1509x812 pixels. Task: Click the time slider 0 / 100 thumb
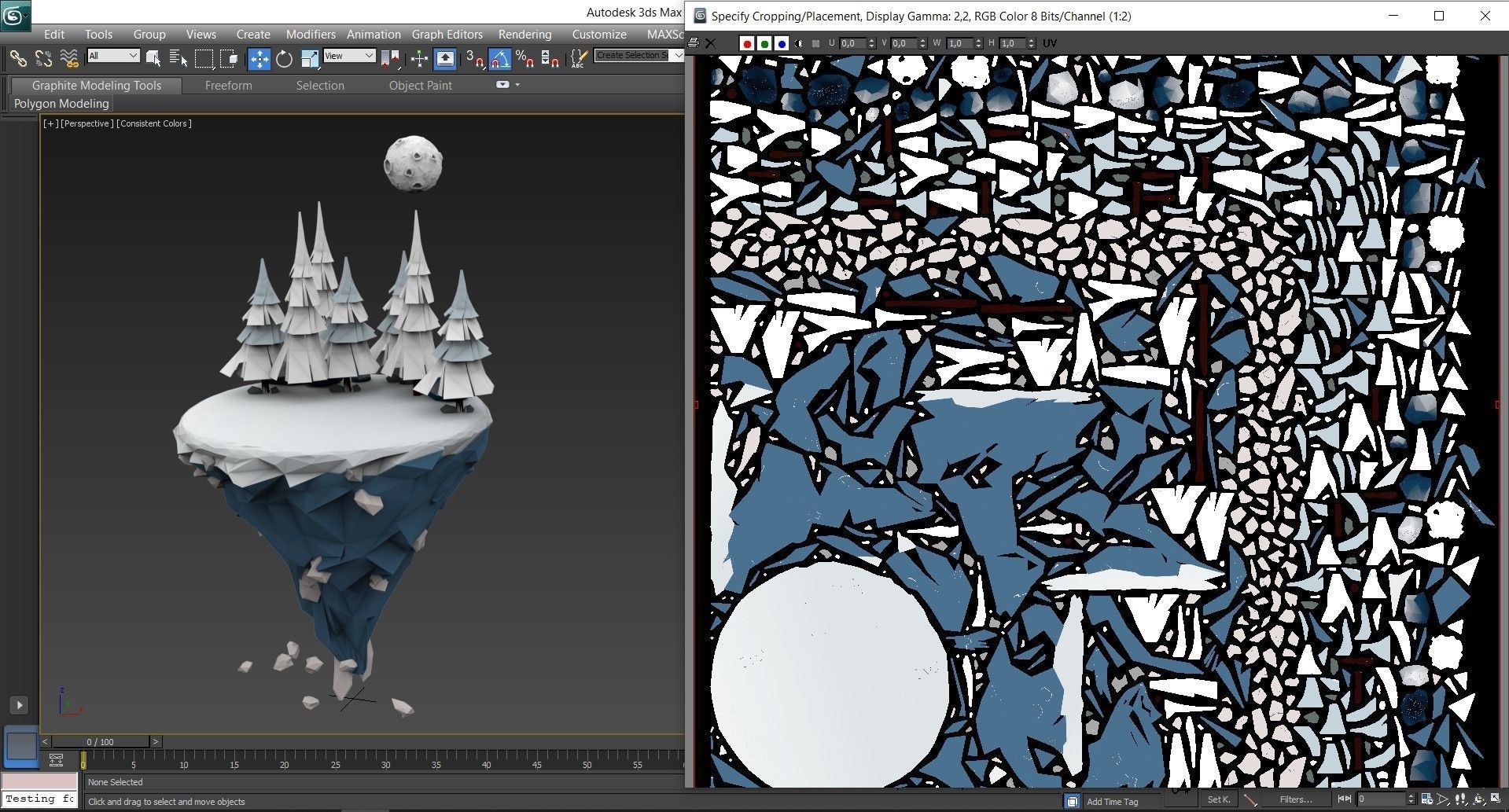[100, 742]
